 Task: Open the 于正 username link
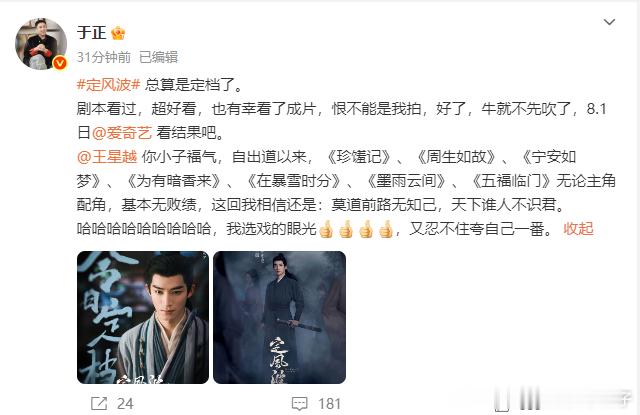point(92,33)
